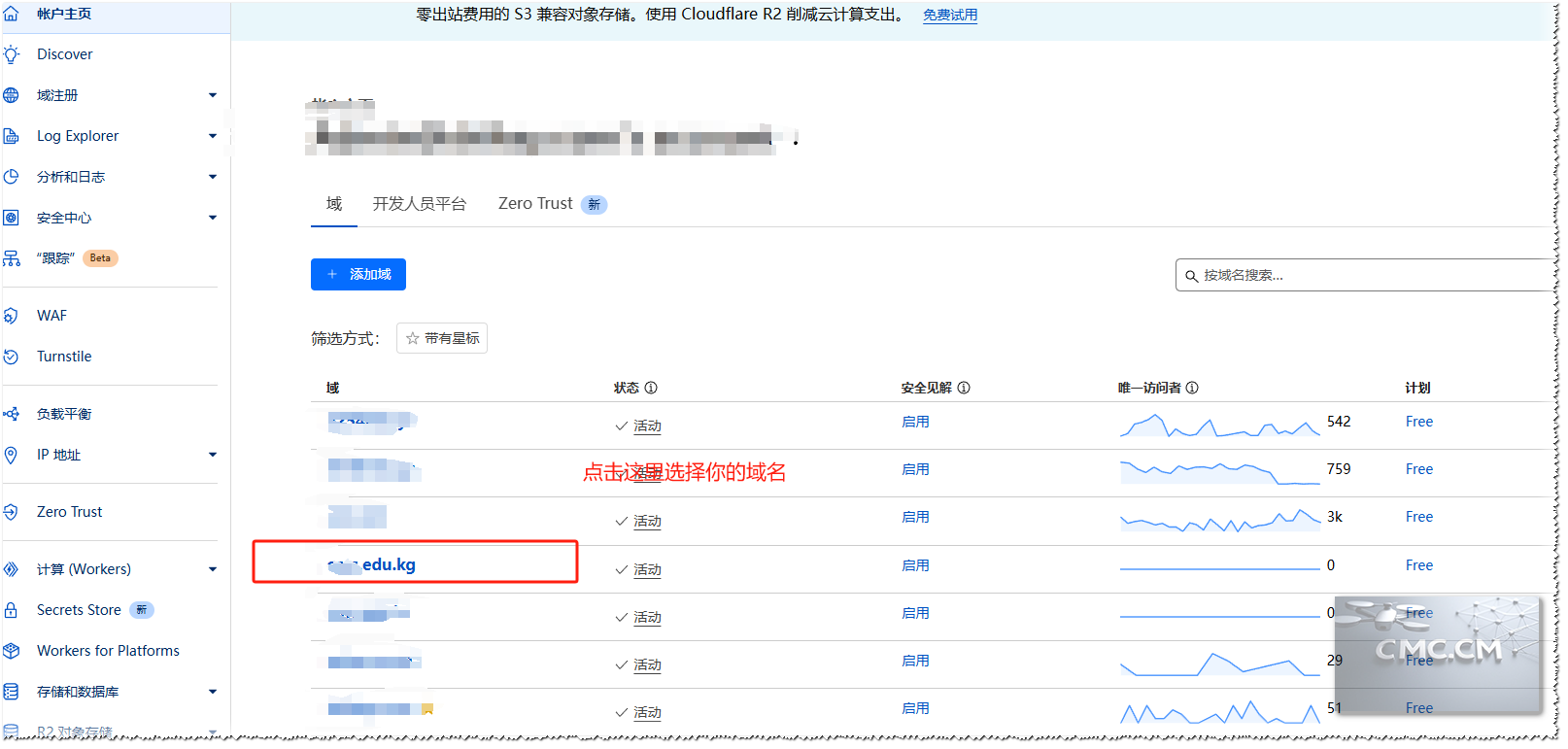Click the Secrets Store lock icon
Image resolution: width=1568 pixels, height=749 pixels.
coord(11,610)
